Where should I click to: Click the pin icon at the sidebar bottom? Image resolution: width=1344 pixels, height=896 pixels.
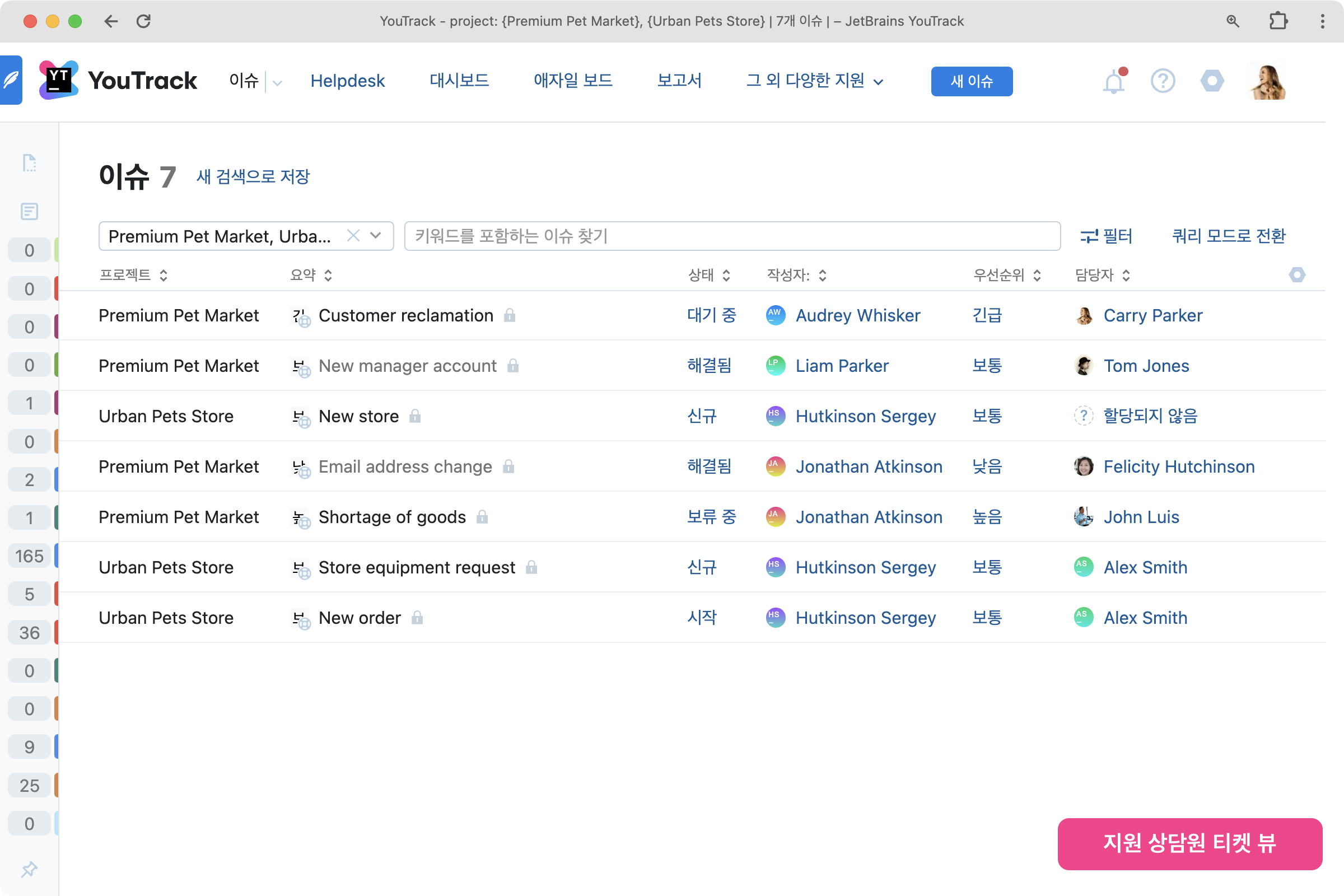coord(29,869)
